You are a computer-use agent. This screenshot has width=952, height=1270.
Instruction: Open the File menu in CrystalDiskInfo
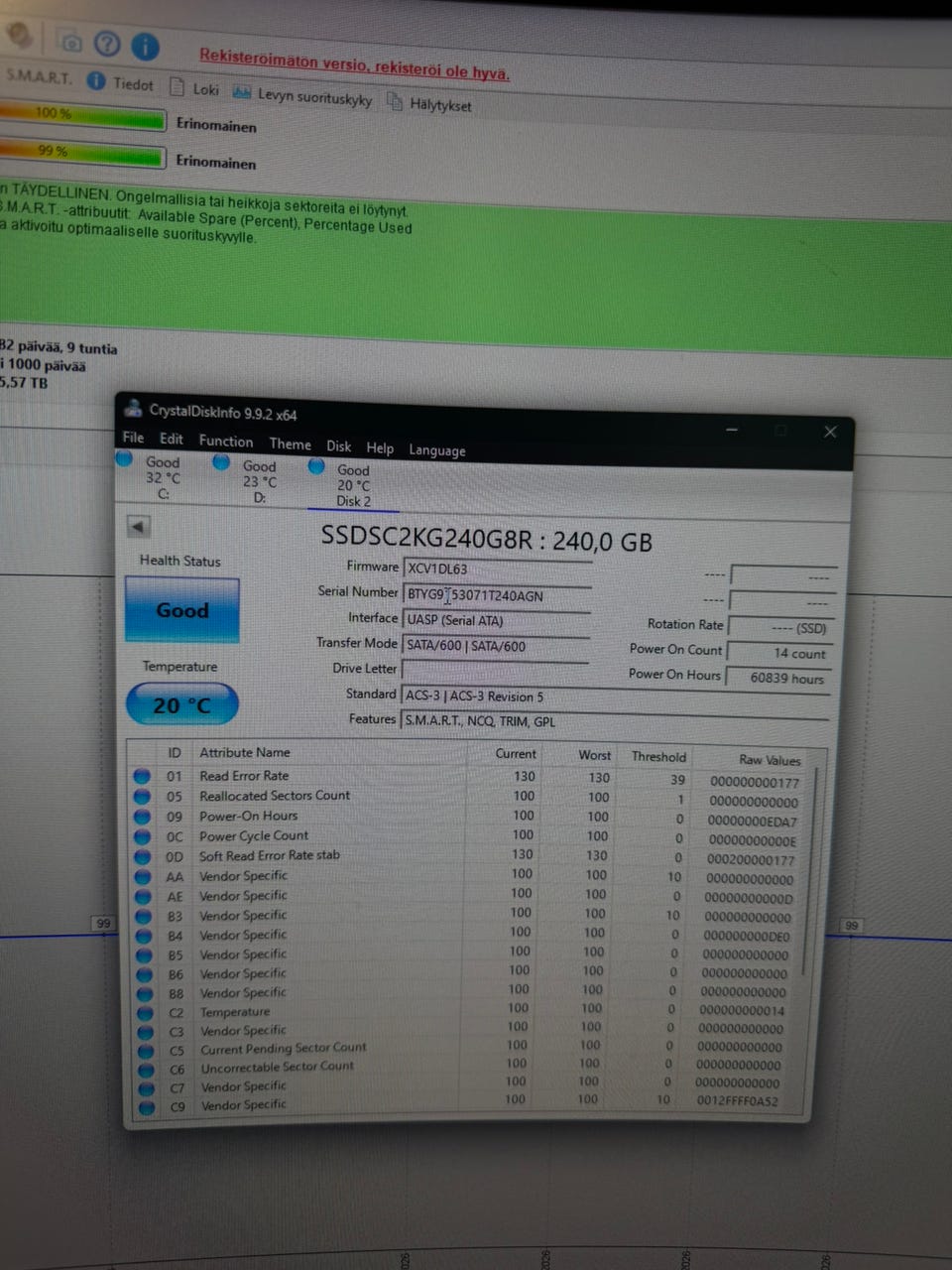click(133, 437)
